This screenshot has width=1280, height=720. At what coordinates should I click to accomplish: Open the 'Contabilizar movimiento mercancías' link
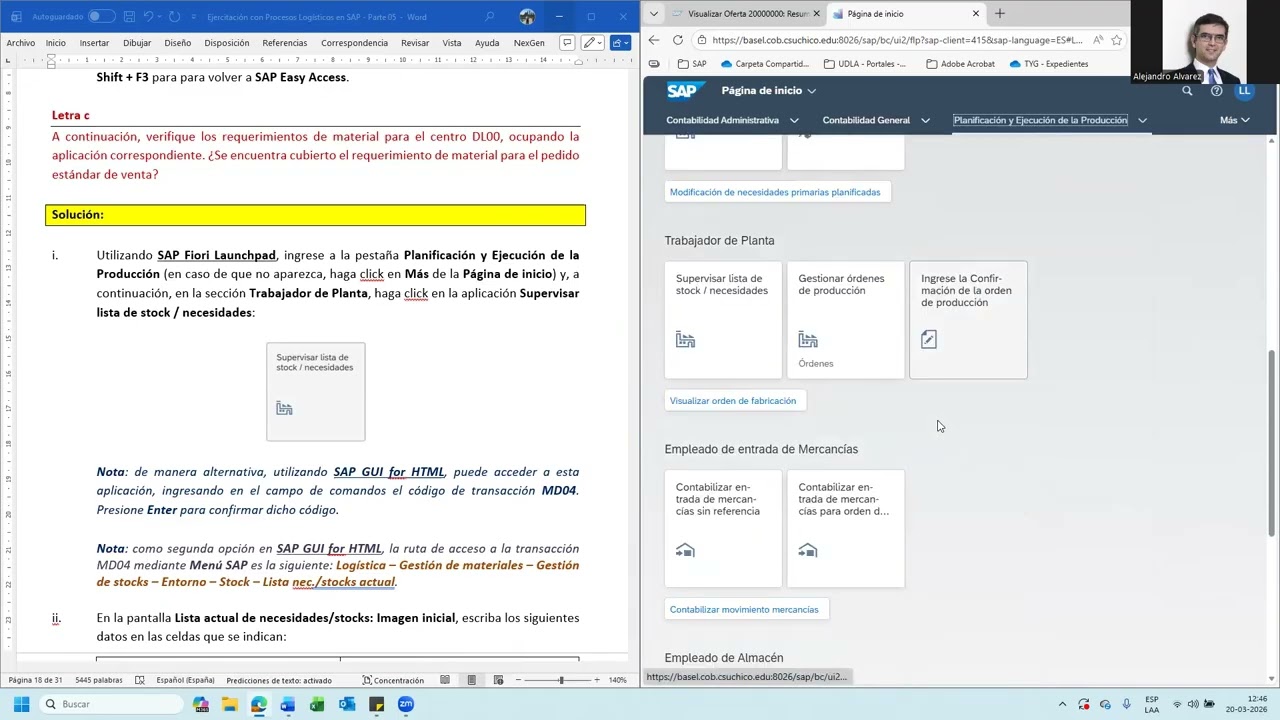coord(744,610)
